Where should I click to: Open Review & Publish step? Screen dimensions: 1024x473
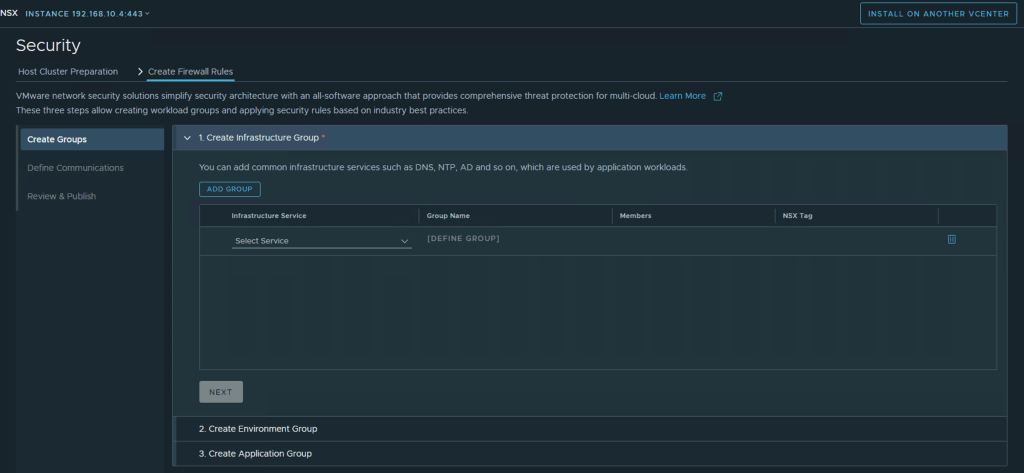62,196
